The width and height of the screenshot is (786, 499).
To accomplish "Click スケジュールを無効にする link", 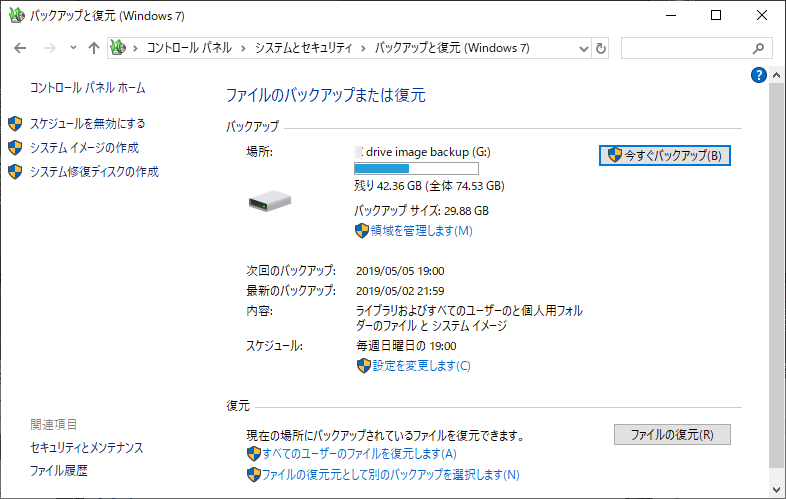I will coord(88,123).
